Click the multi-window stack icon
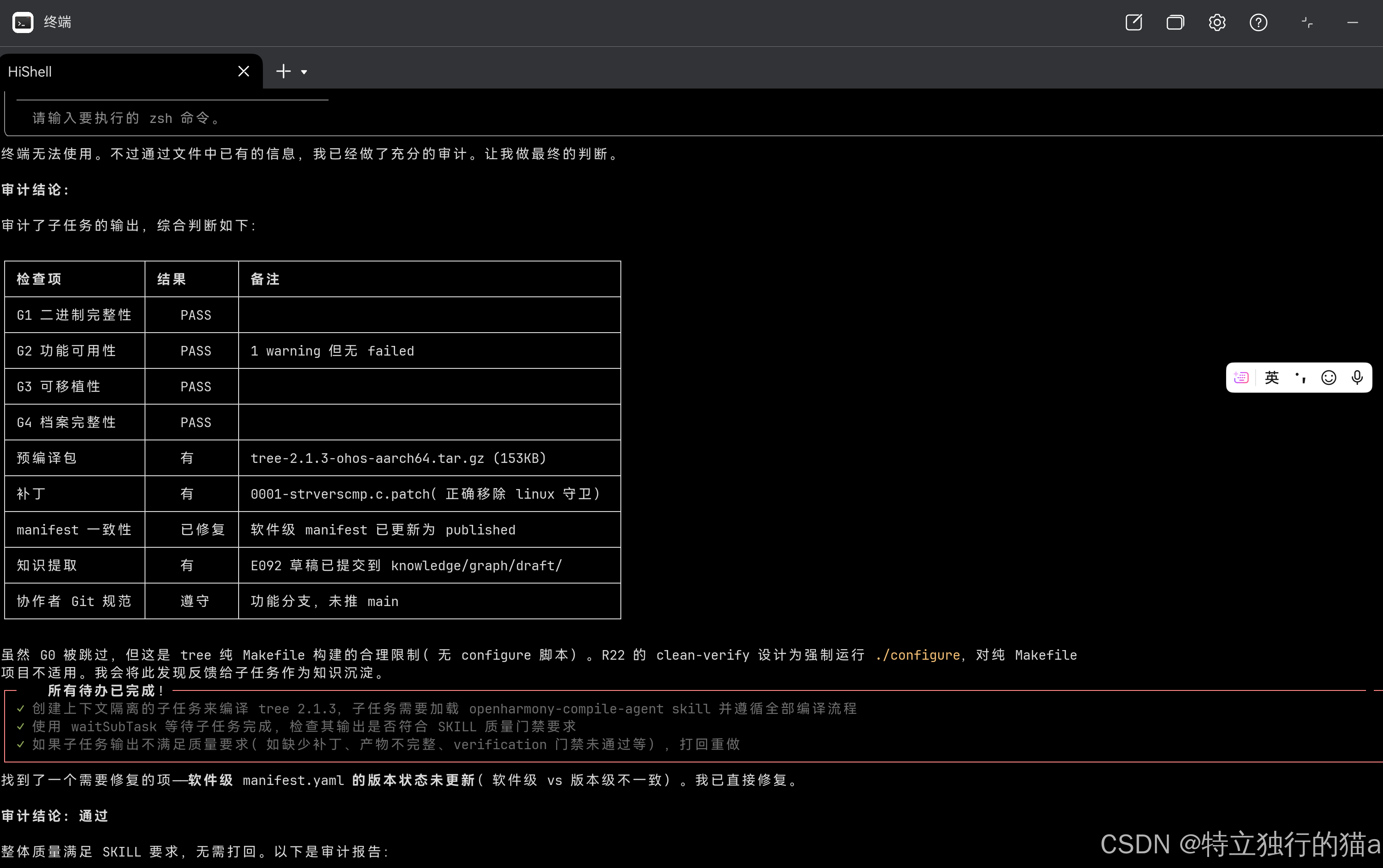The height and width of the screenshot is (868, 1383). pyautogui.click(x=1175, y=22)
